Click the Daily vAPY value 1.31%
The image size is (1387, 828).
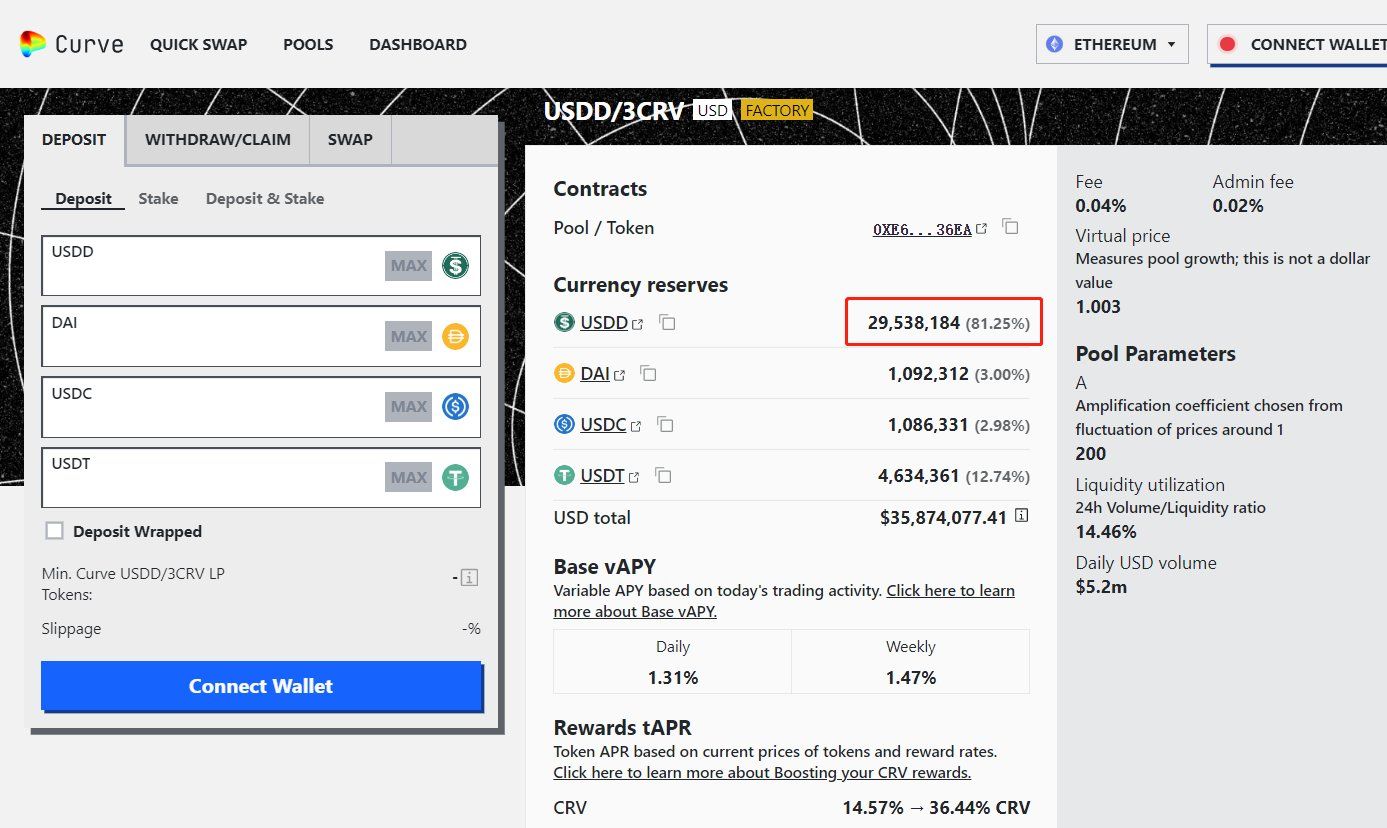pyautogui.click(x=673, y=677)
